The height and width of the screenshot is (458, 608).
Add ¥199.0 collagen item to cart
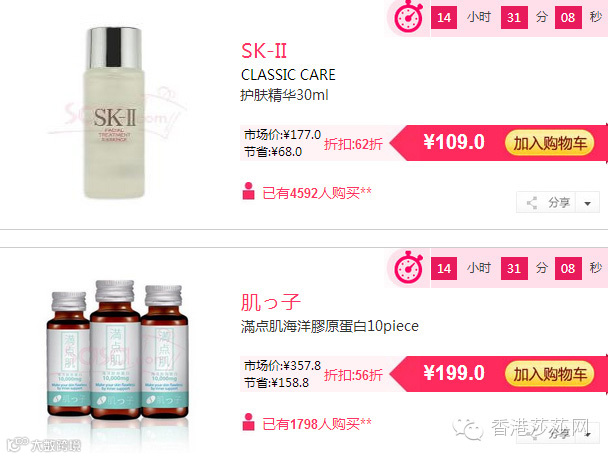point(549,374)
